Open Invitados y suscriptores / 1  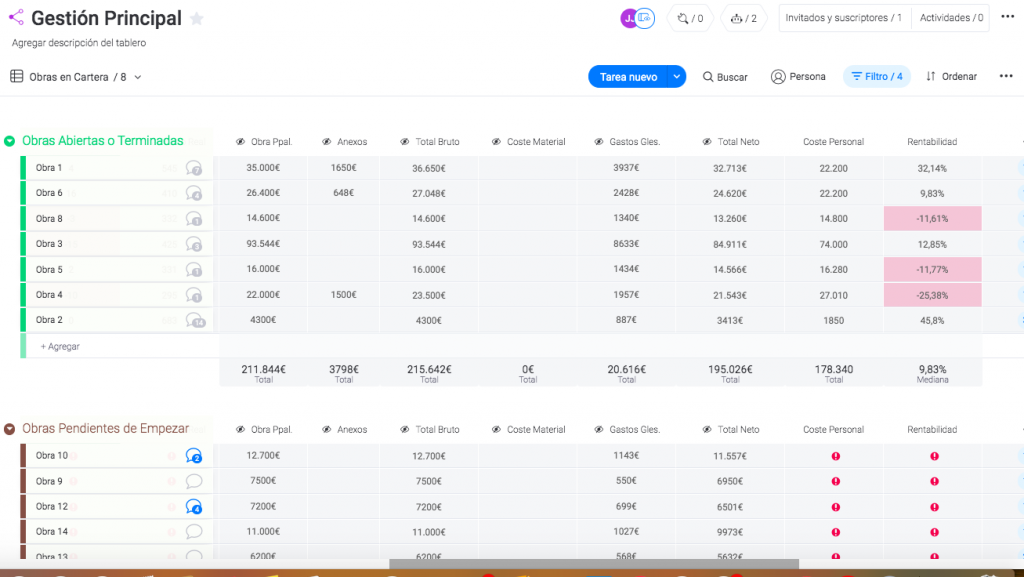click(843, 18)
